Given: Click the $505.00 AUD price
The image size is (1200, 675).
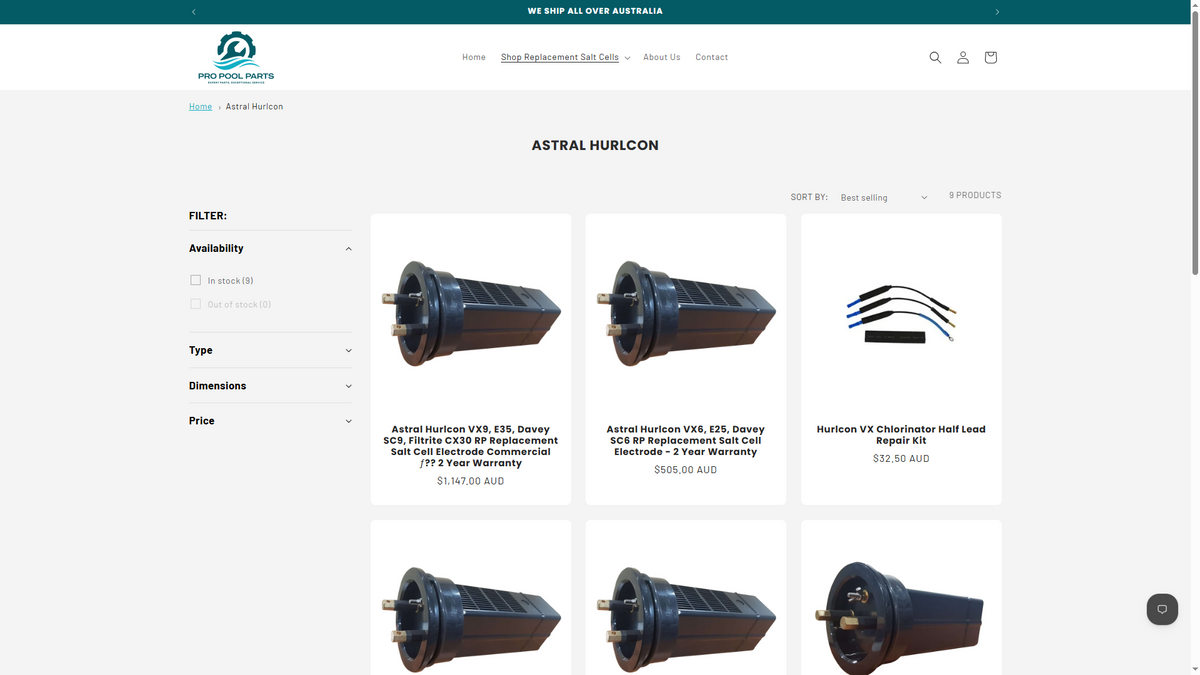Looking at the screenshot, I should tap(686, 470).
